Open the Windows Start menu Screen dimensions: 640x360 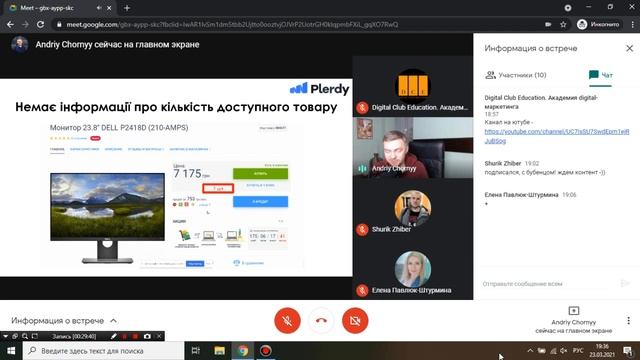[11, 351]
